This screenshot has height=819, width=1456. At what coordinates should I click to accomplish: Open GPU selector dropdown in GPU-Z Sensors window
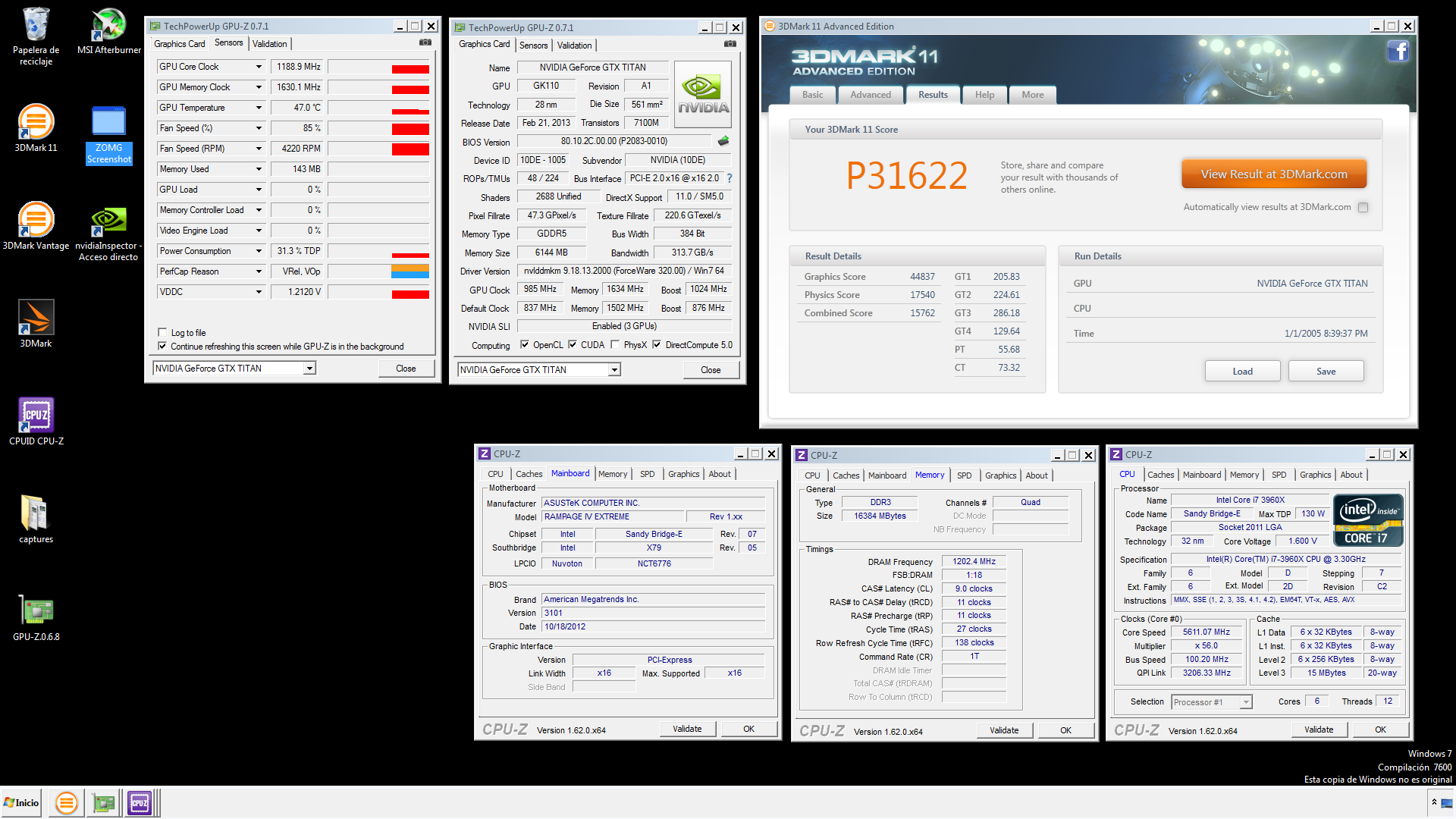[x=309, y=369]
